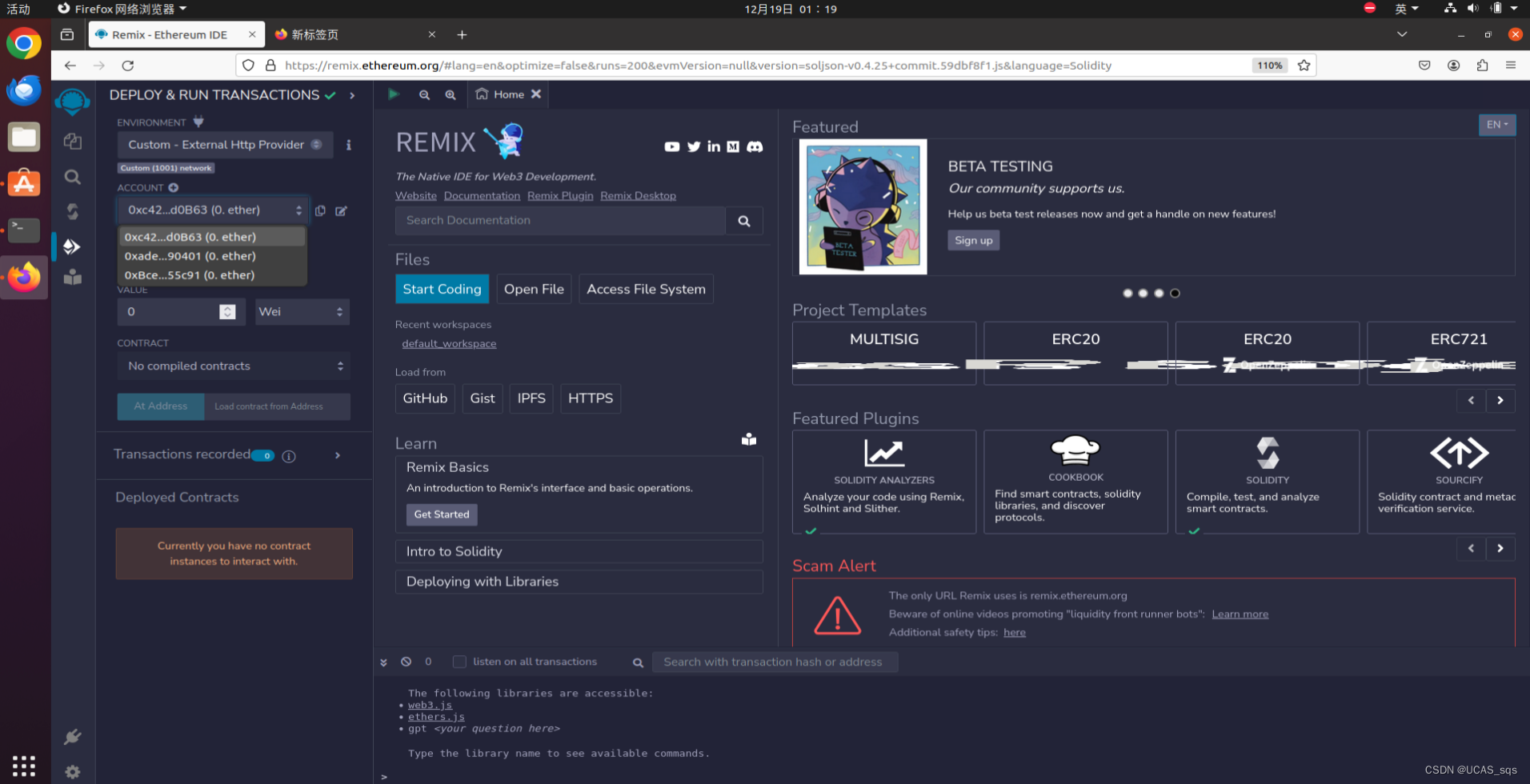Expand the Transactions recorded section
The image size is (1530, 784).
coord(338,455)
